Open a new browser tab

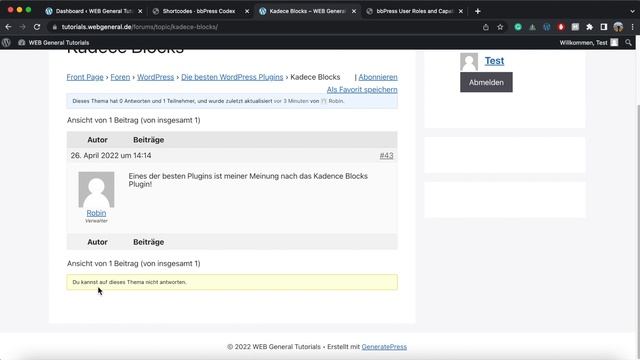coord(478,11)
